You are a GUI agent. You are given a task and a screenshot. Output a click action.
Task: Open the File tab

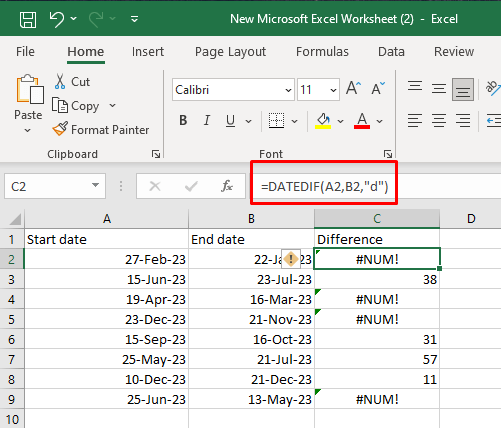tap(25, 52)
